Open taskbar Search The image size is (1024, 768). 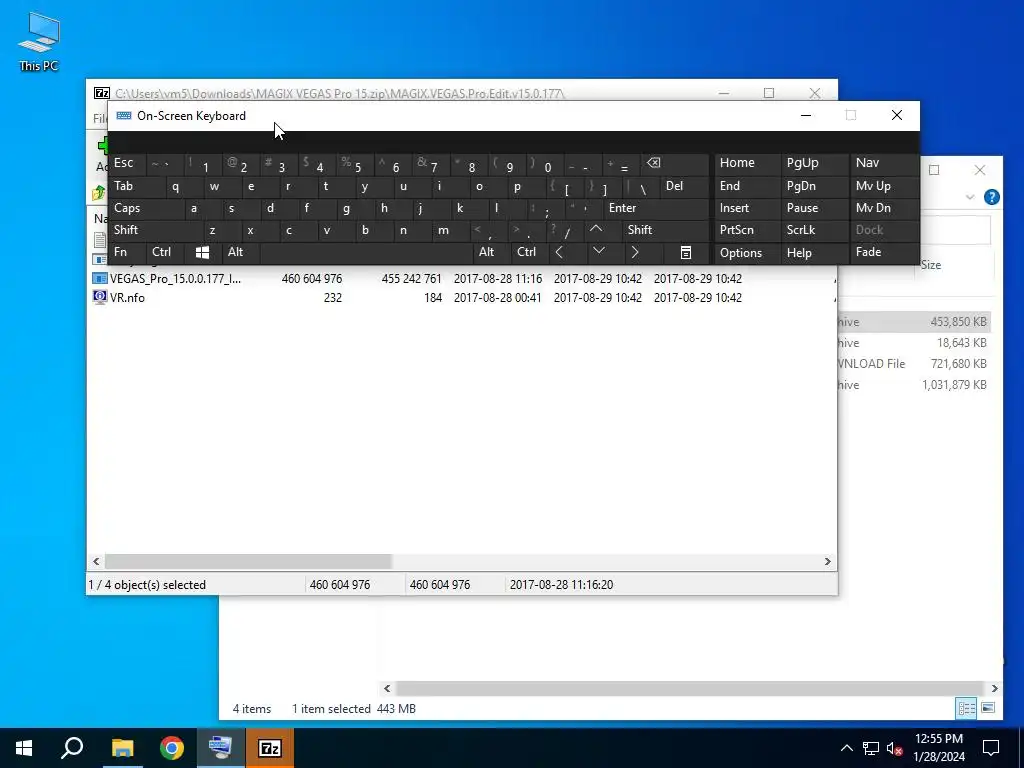click(x=72, y=748)
